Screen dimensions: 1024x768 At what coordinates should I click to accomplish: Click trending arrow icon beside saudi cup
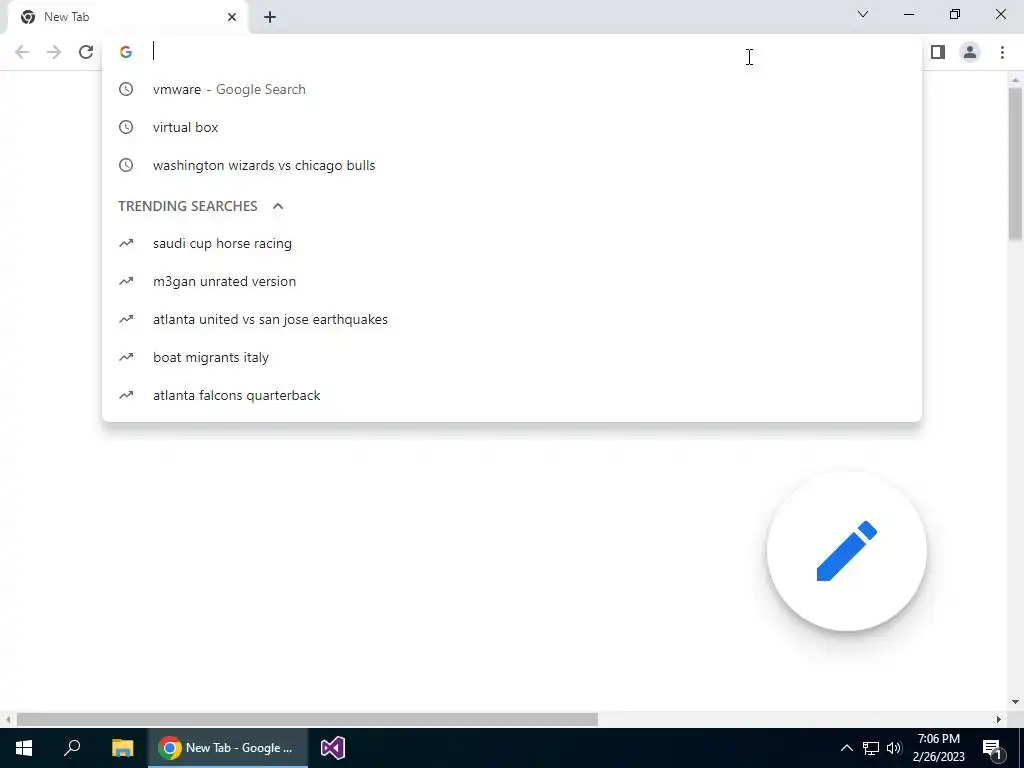click(126, 243)
